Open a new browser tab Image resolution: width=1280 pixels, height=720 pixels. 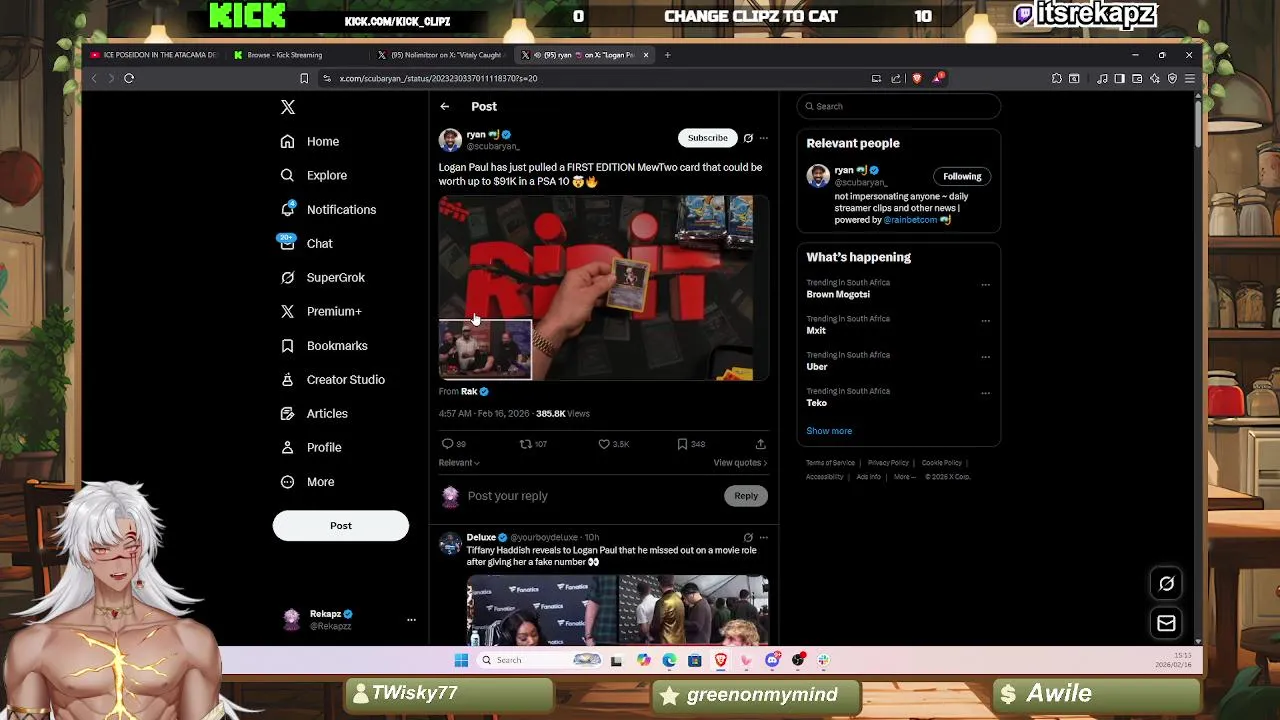click(x=668, y=55)
